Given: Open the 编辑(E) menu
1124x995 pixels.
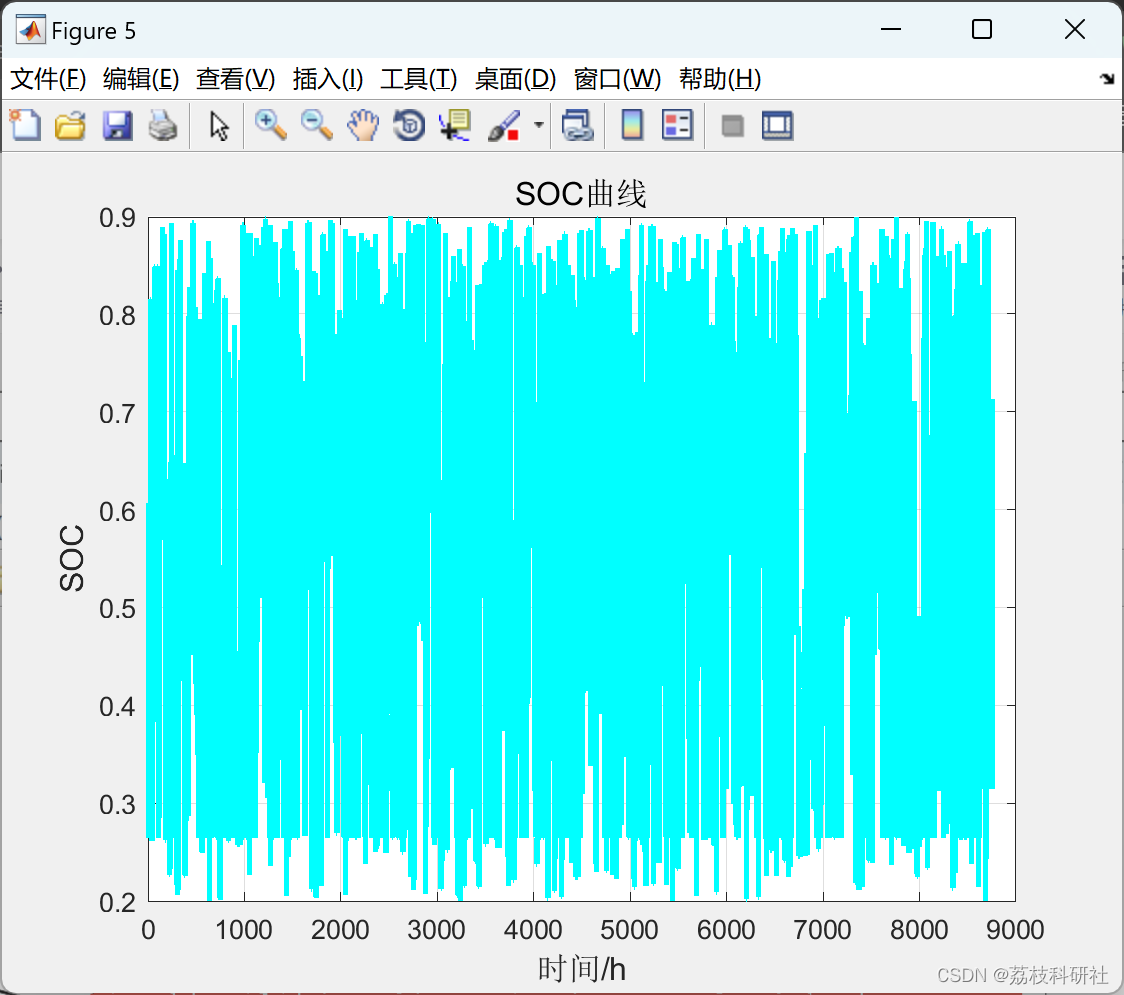Looking at the screenshot, I should coord(141,79).
